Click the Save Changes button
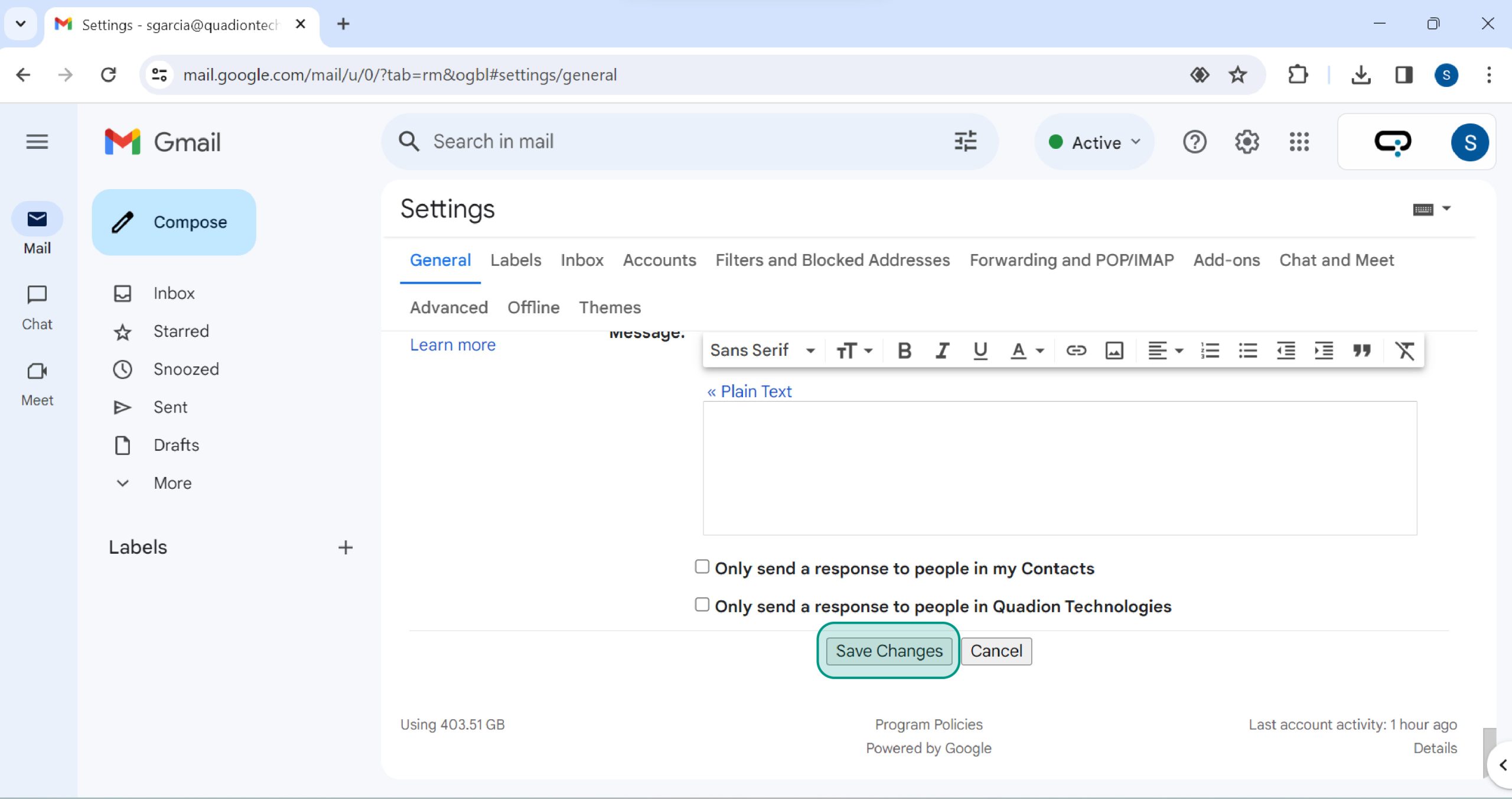This screenshot has height=799, width=1512. [888, 651]
